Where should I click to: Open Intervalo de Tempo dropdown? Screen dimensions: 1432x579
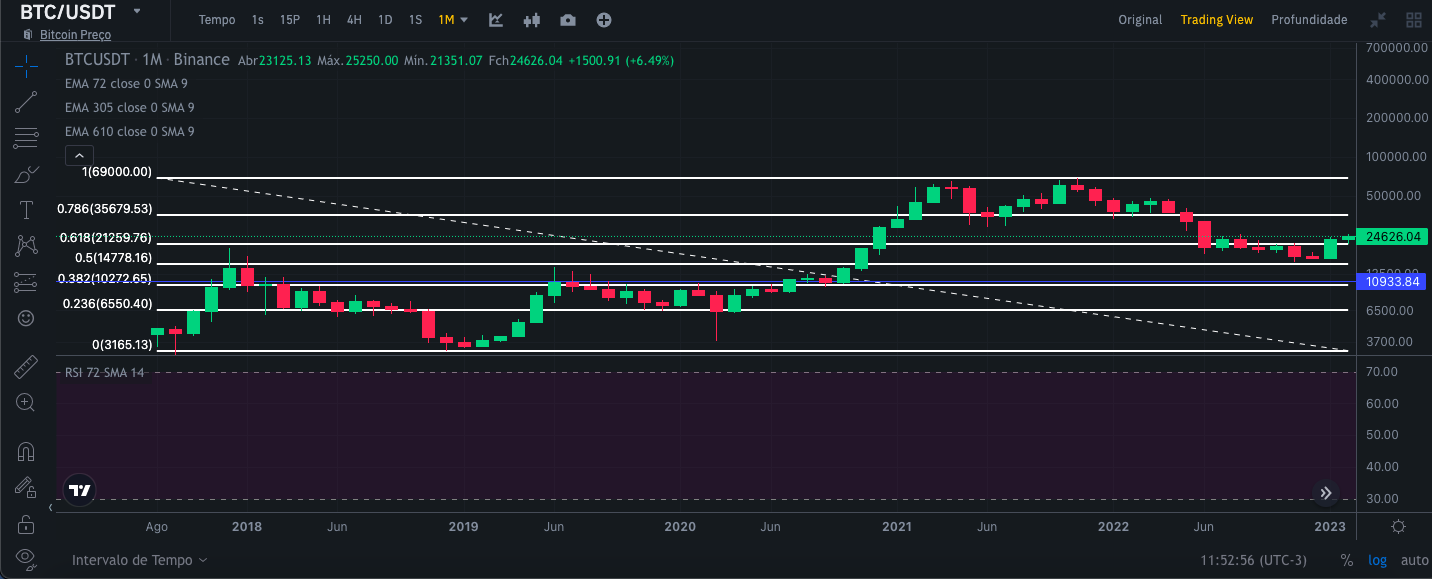(x=140, y=560)
